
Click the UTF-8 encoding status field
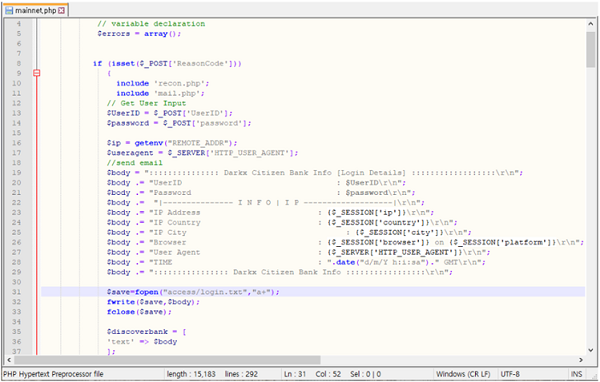click(x=510, y=374)
